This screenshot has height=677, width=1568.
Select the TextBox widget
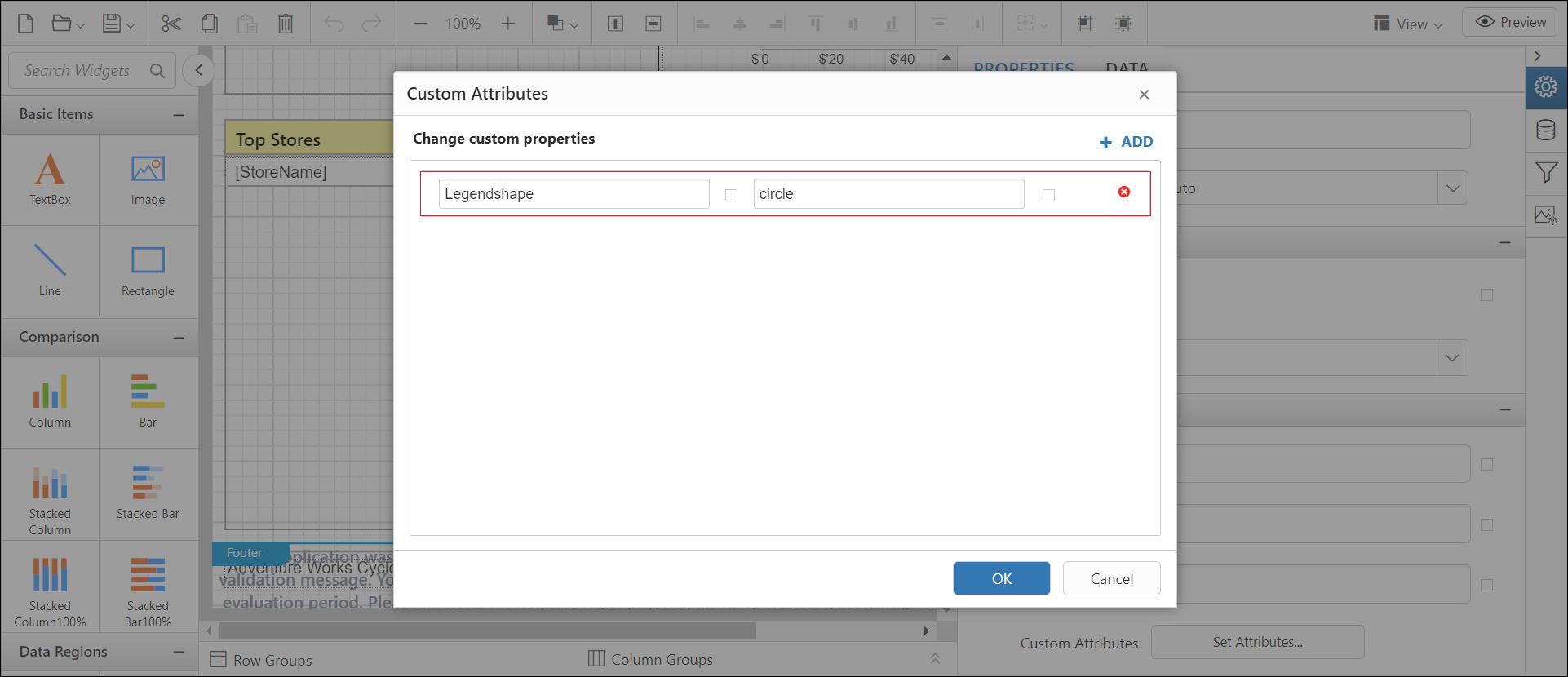[x=50, y=179]
